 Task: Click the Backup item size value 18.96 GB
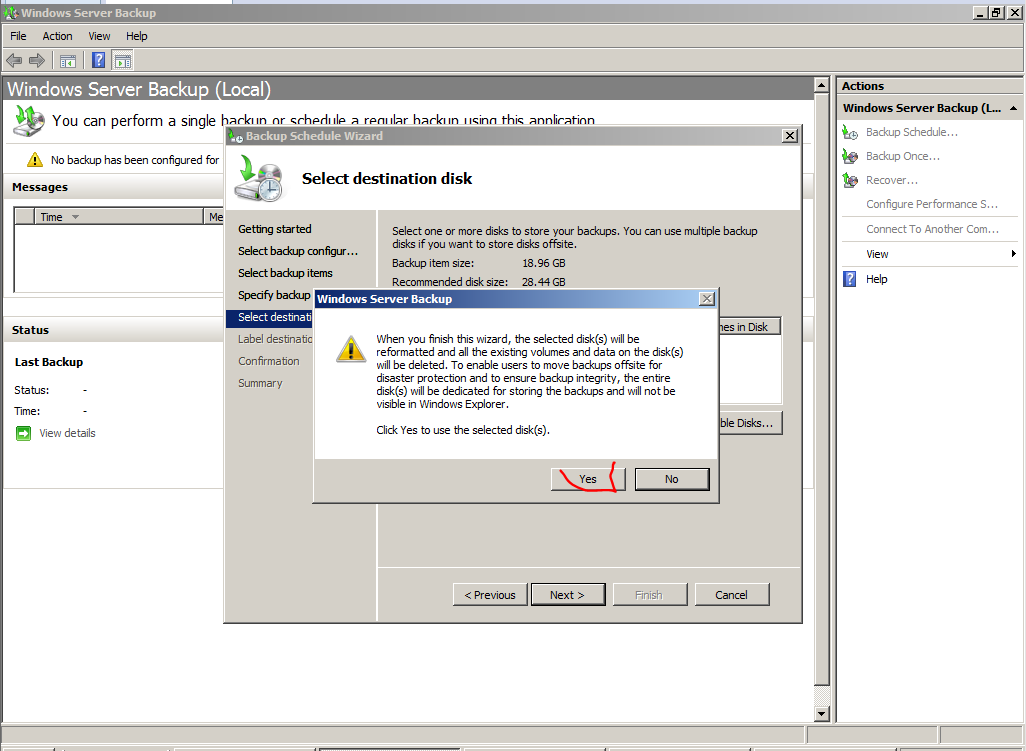click(x=544, y=263)
